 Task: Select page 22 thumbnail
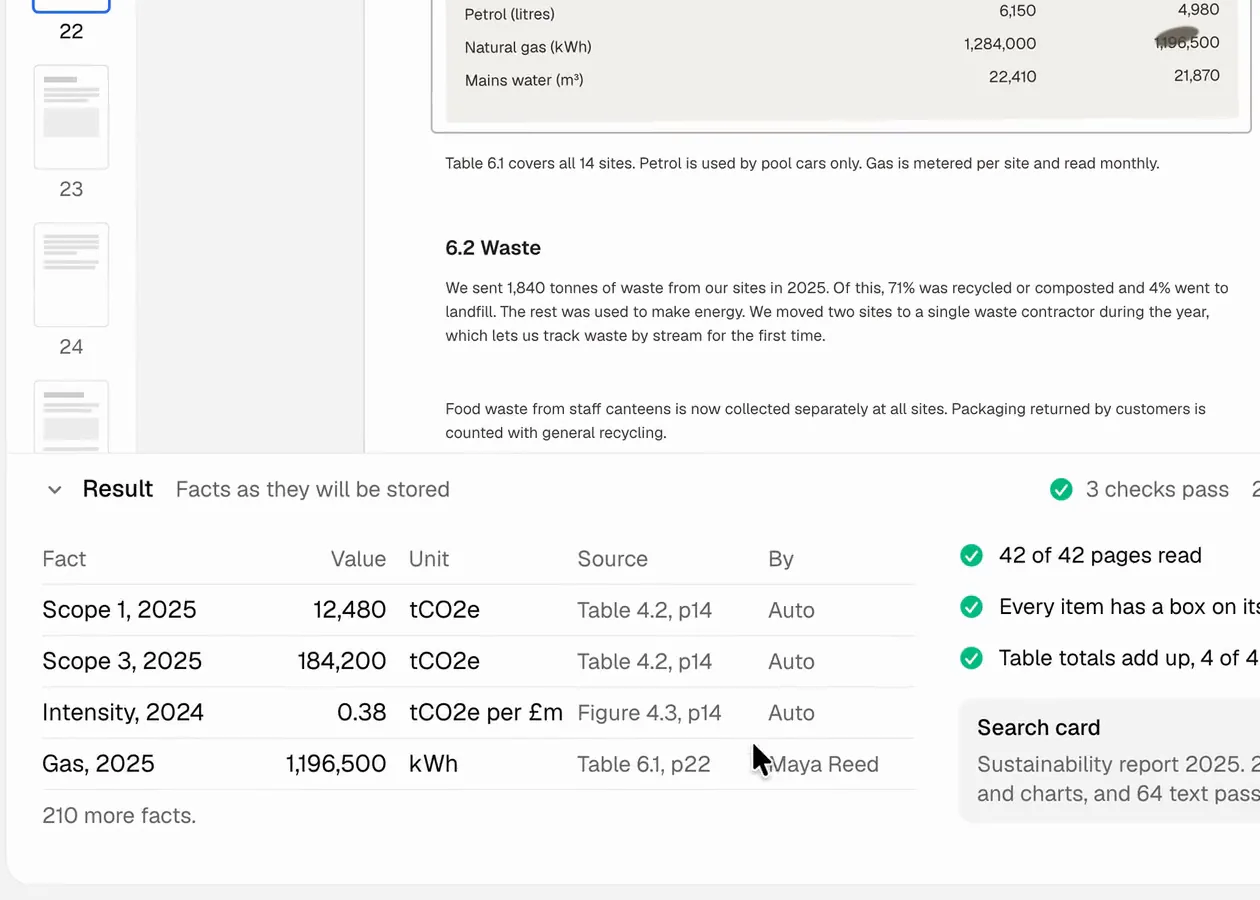(x=71, y=6)
